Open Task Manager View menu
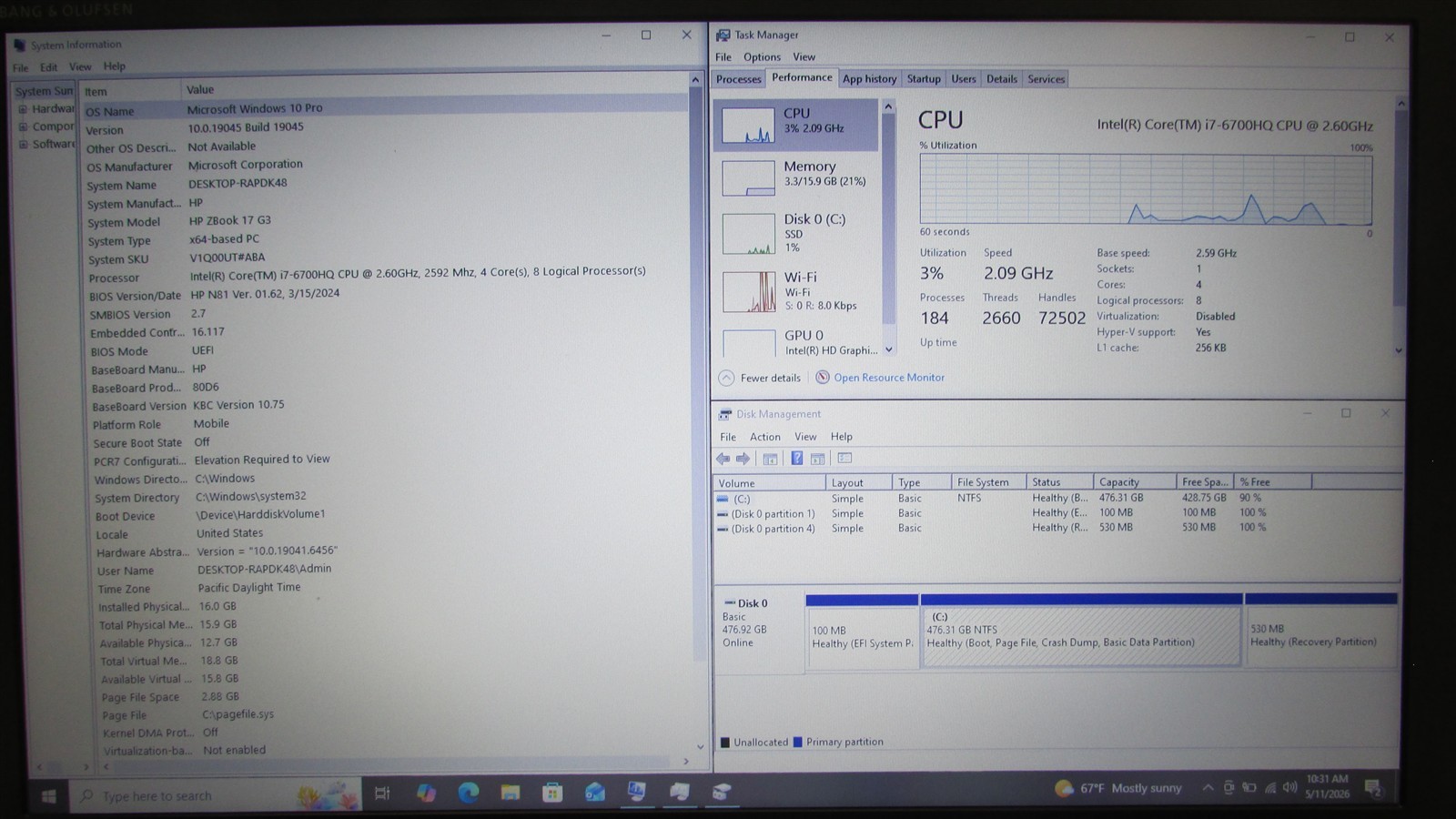Image resolution: width=1456 pixels, height=819 pixels. click(804, 56)
